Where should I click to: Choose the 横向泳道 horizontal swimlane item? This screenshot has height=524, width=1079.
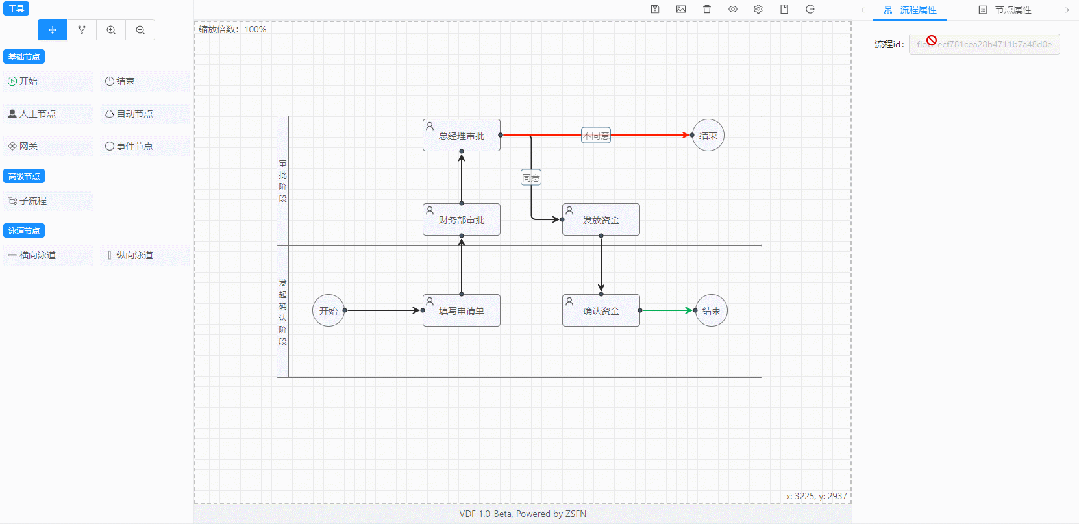coord(47,255)
